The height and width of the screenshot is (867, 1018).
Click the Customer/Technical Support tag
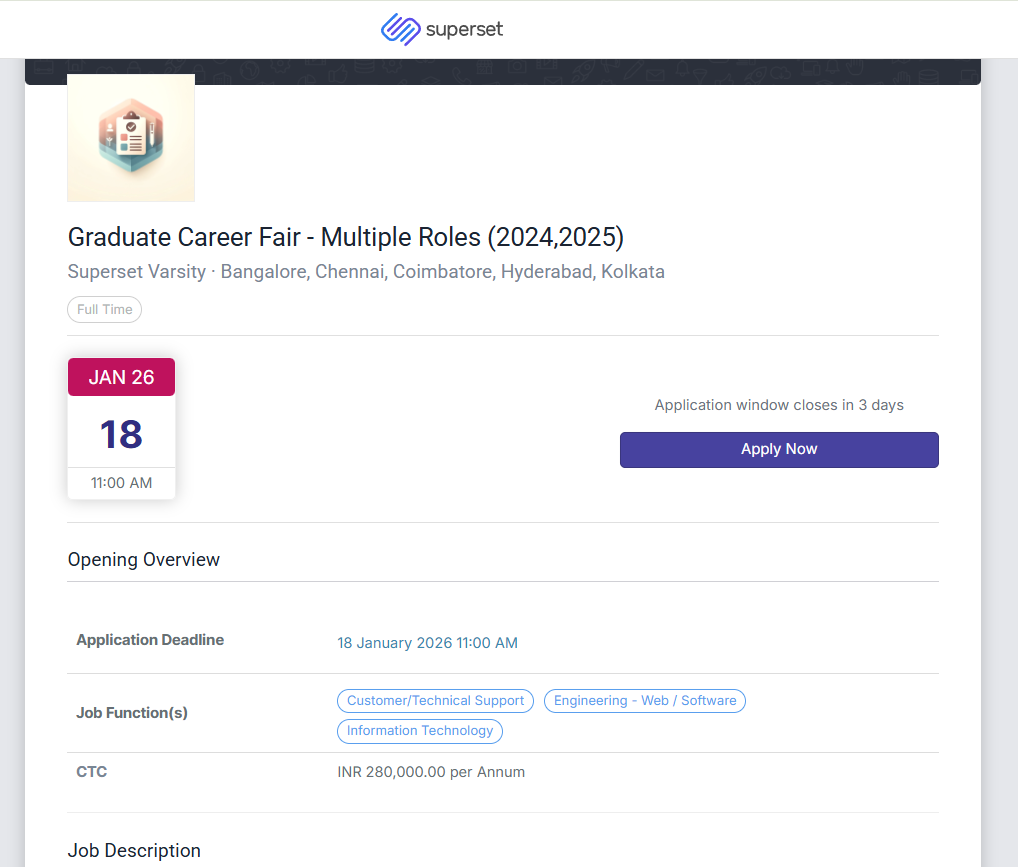tap(435, 701)
